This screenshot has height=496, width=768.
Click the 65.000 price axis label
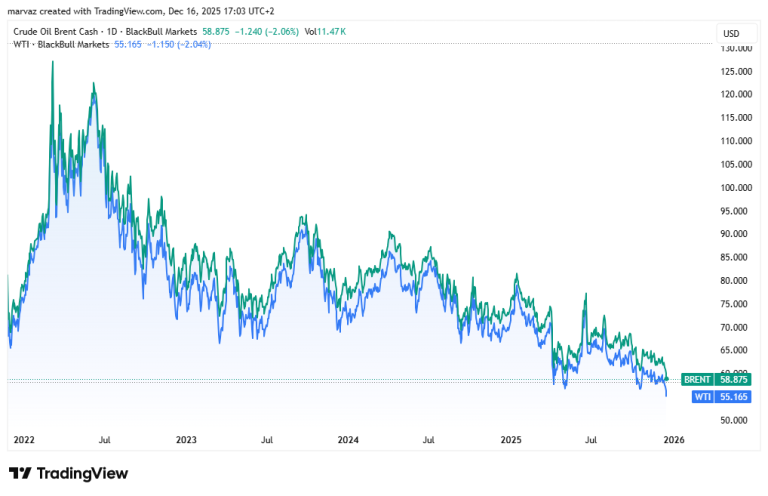734,350
